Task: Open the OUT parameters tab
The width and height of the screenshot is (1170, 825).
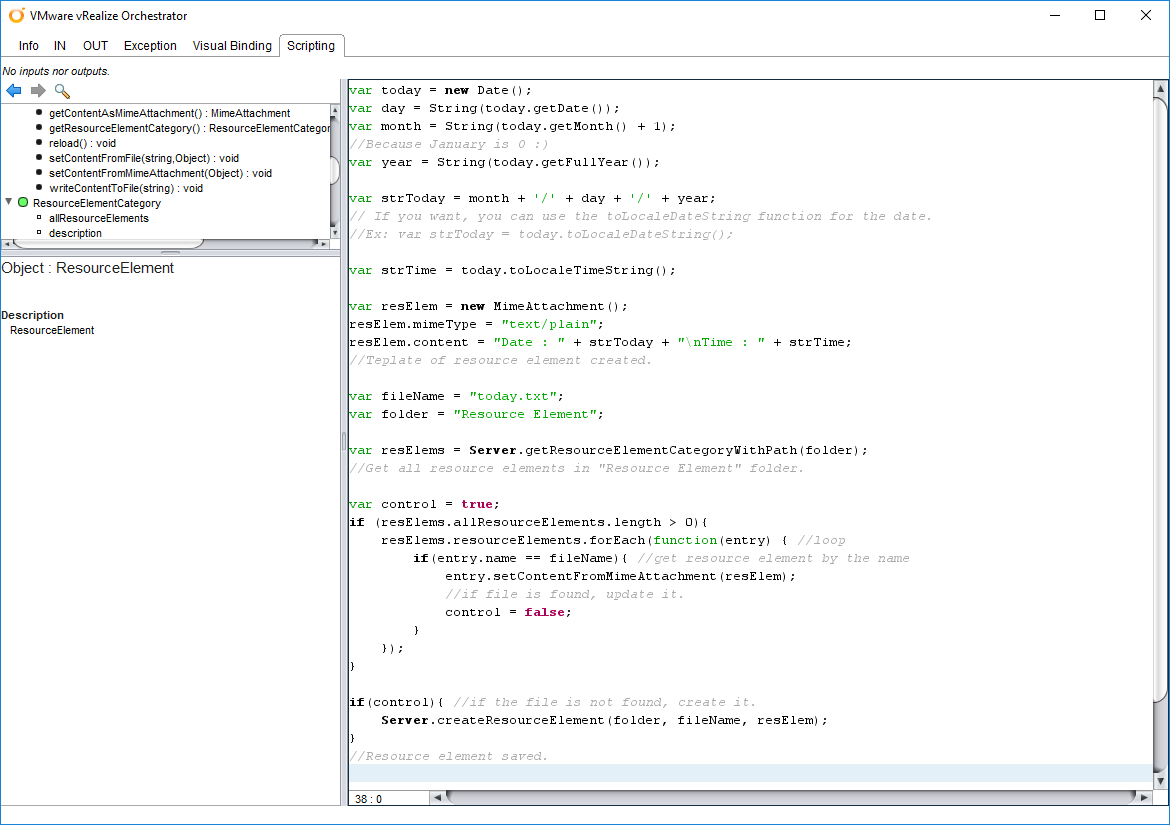Action: point(95,46)
